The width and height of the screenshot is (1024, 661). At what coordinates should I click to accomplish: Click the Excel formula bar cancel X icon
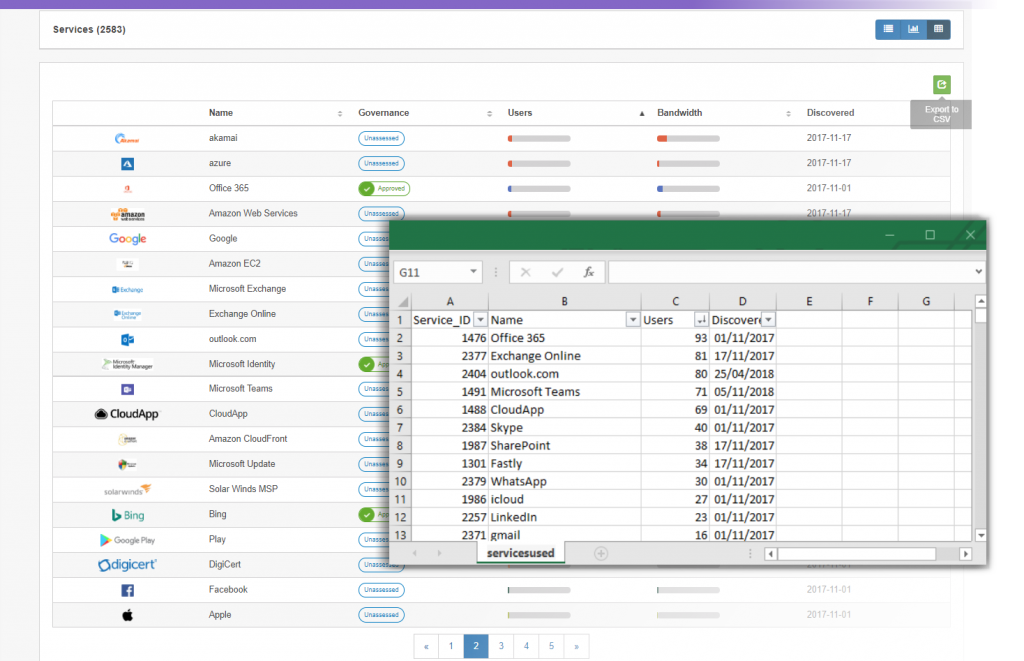526,272
